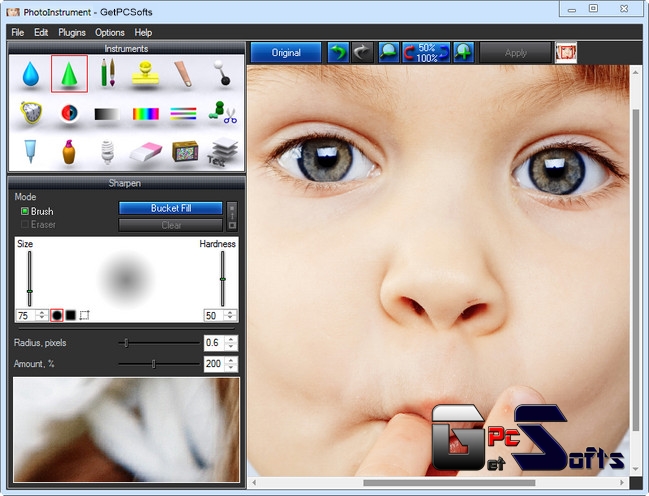Select the black-white gradient tool
Viewport: 649px width, 496px height.
[107, 114]
